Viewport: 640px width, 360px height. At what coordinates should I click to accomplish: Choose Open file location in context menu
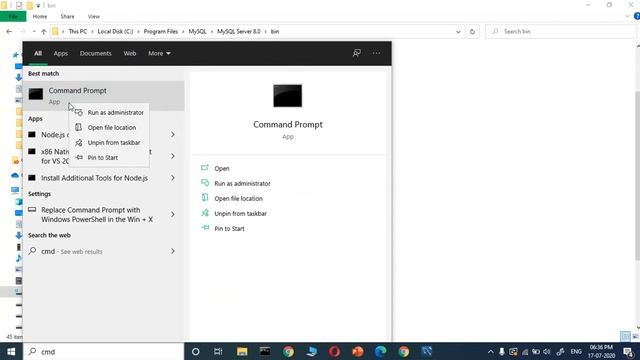(x=109, y=127)
